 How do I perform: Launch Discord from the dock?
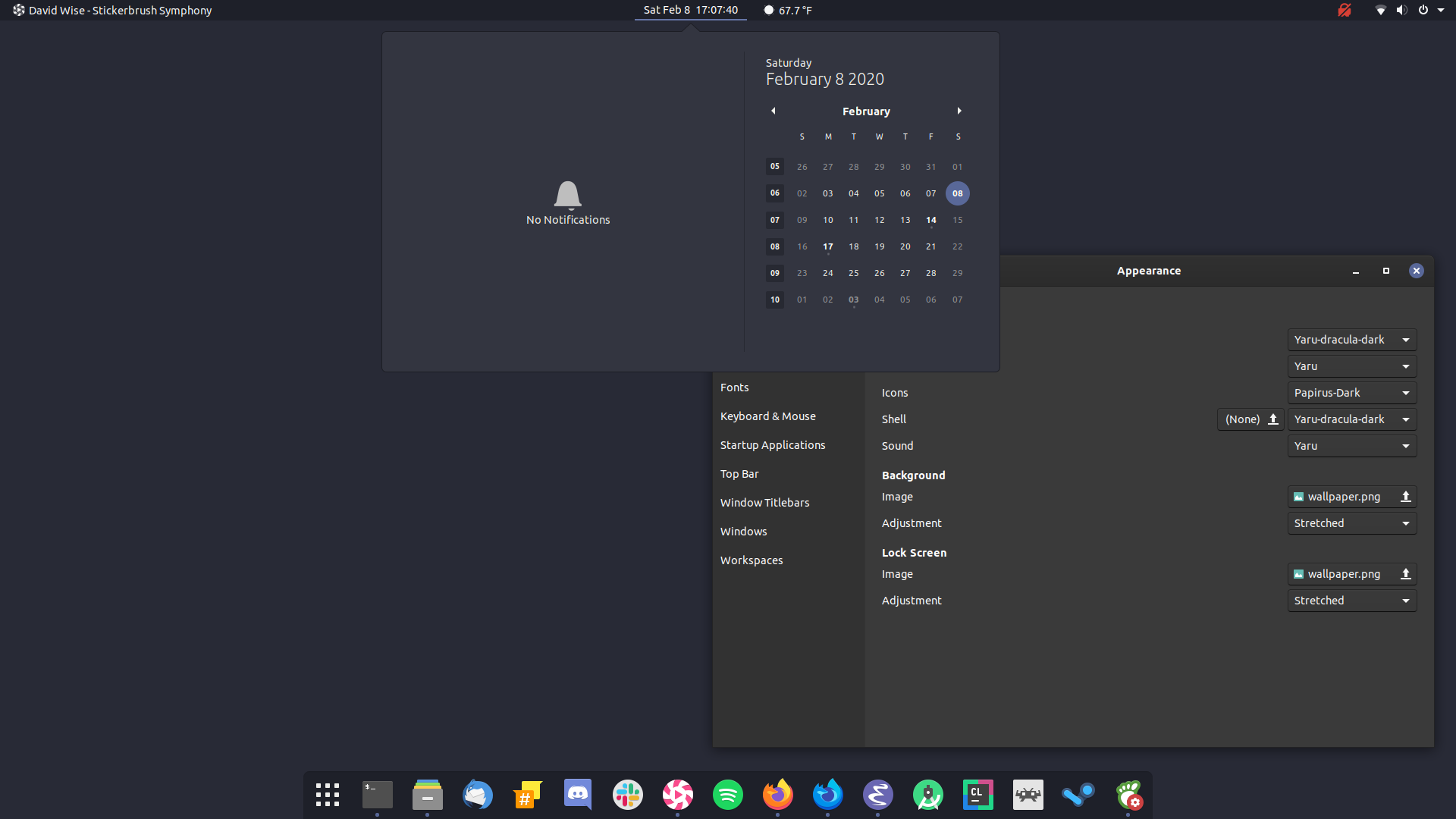point(577,795)
